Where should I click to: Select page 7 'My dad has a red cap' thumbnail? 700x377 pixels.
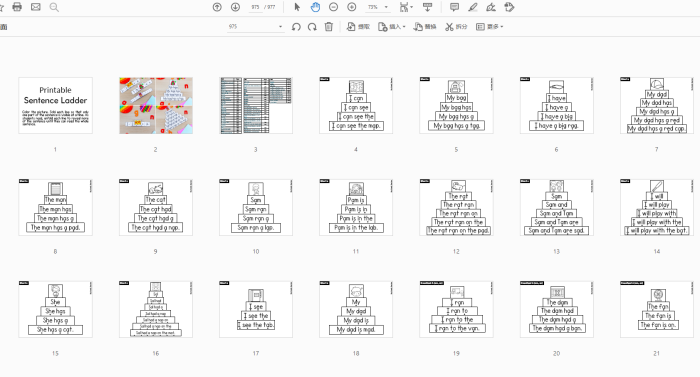[657, 105]
